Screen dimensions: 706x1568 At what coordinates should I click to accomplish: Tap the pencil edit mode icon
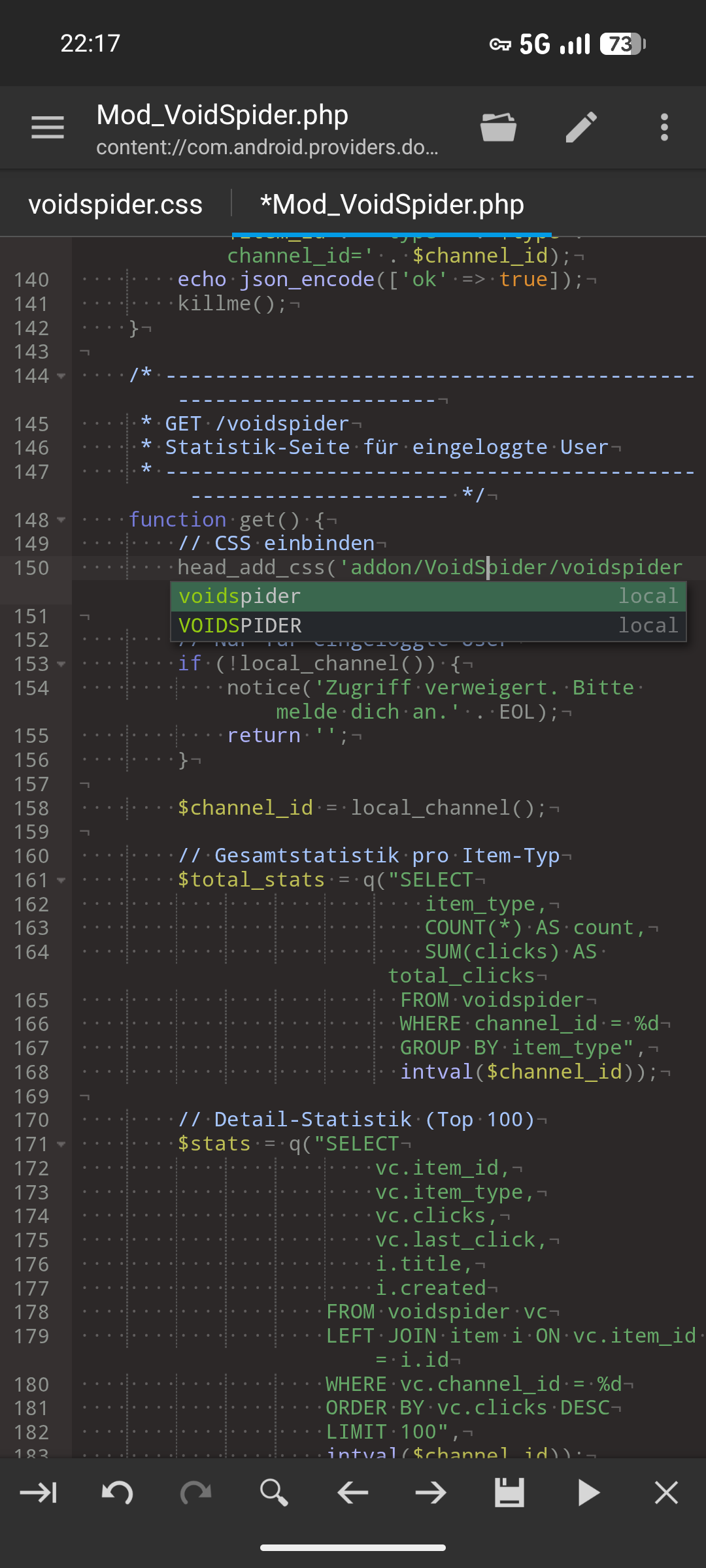581,127
